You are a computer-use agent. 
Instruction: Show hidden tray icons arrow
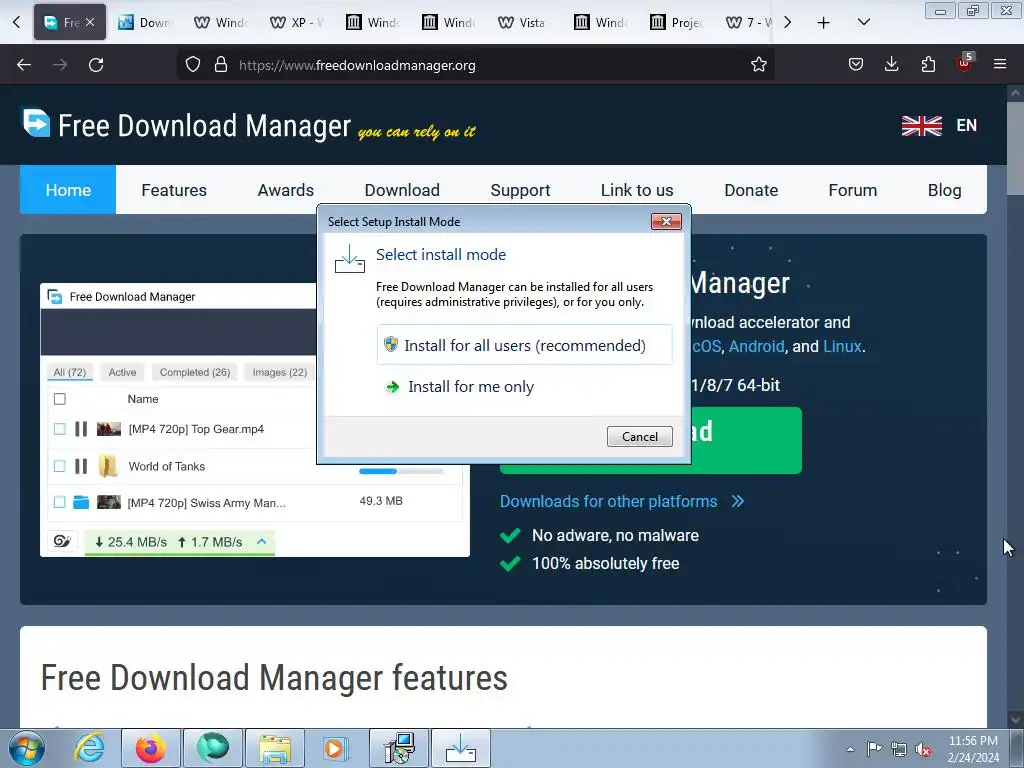coord(850,749)
